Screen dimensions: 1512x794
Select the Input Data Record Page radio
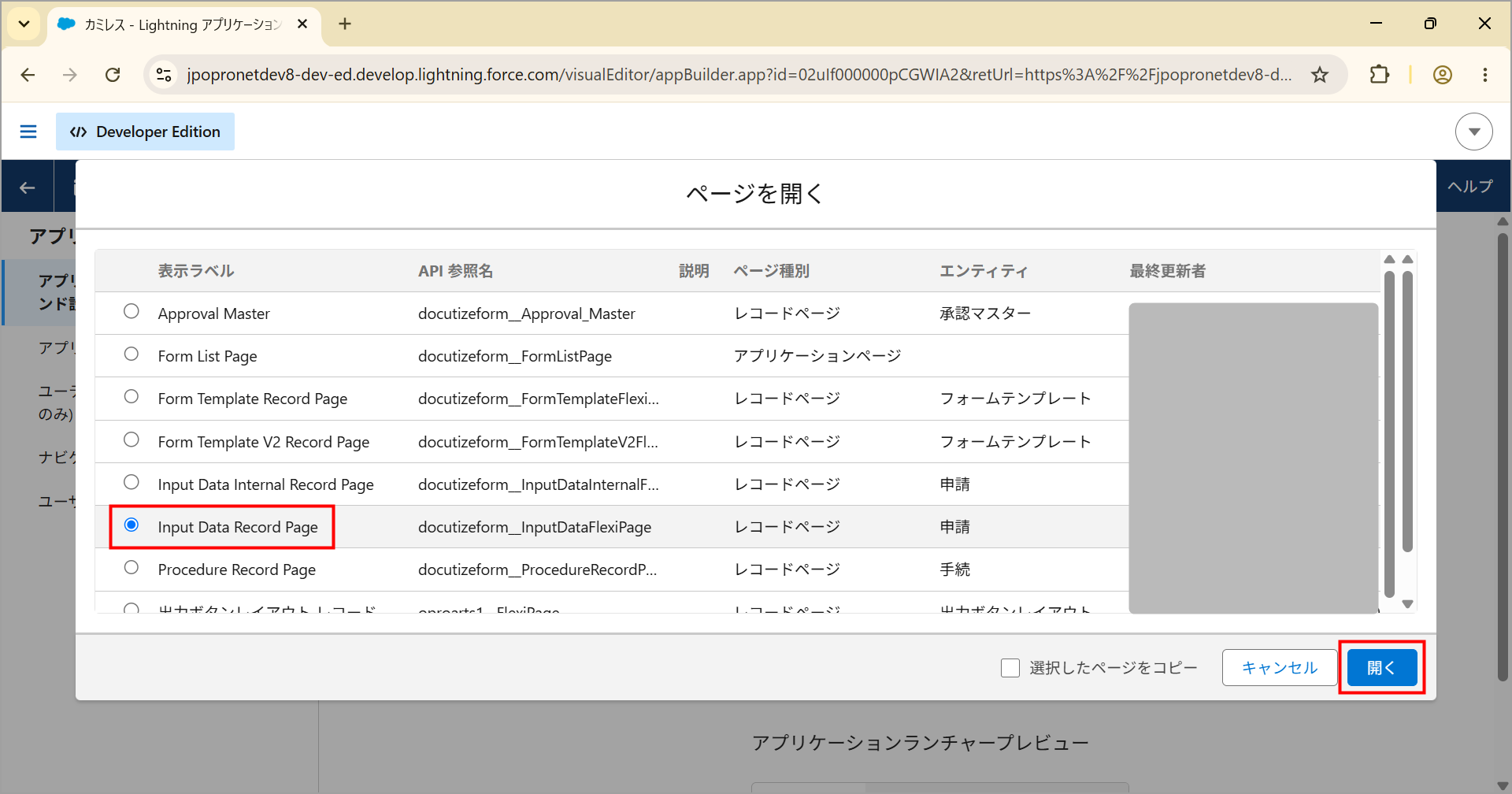pos(132,525)
